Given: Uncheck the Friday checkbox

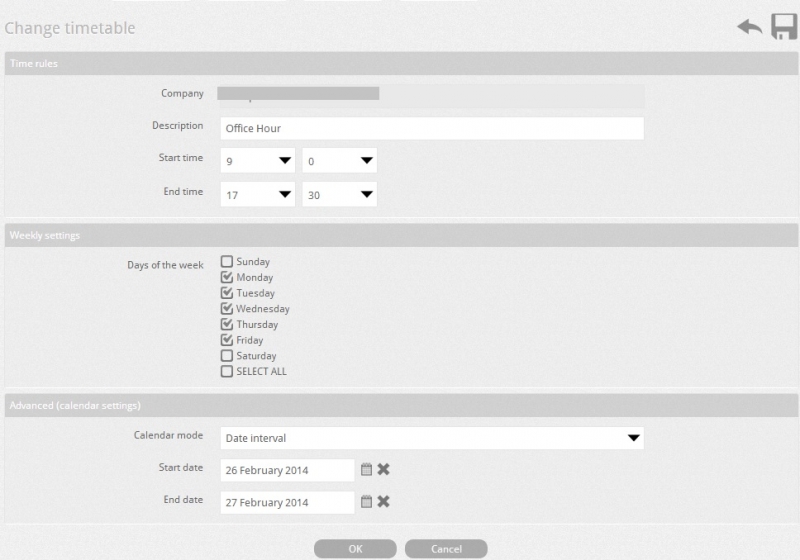Looking at the screenshot, I should pyautogui.click(x=227, y=340).
